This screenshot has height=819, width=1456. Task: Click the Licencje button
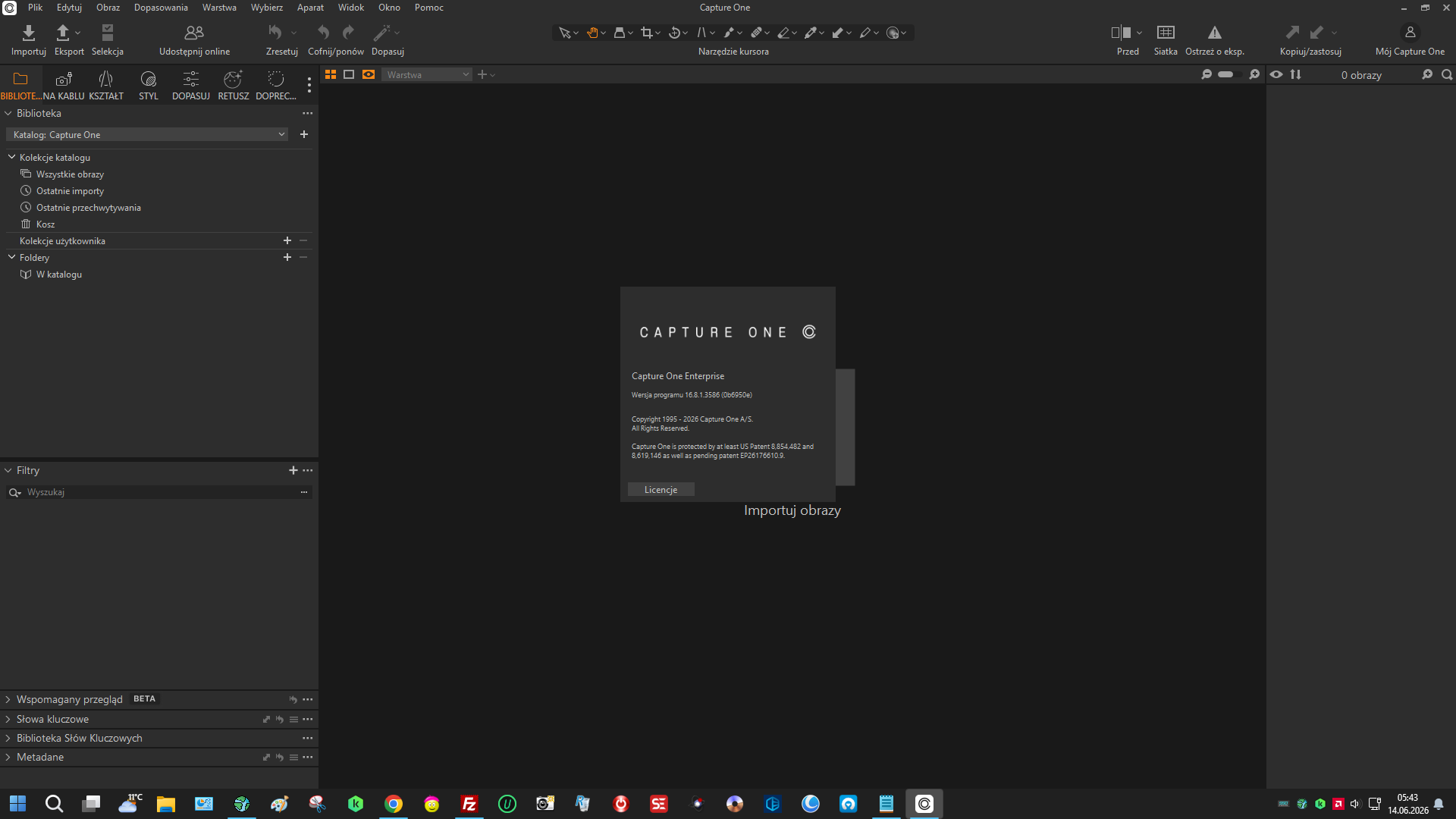(661, 490)
